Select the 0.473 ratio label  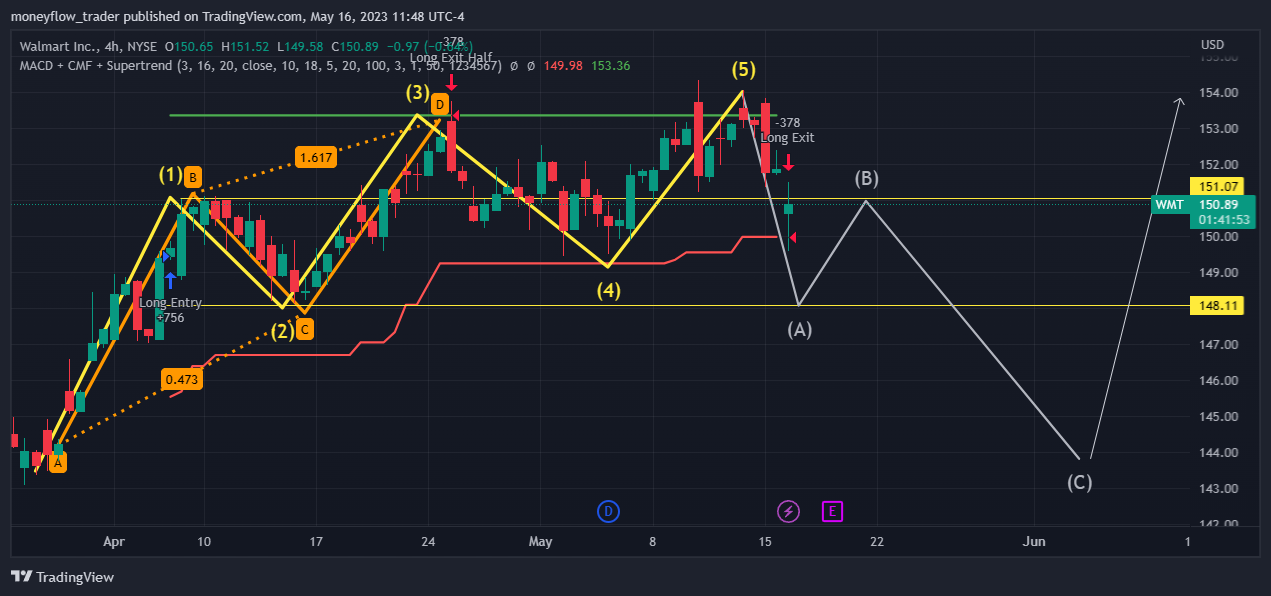coord(181,379)
